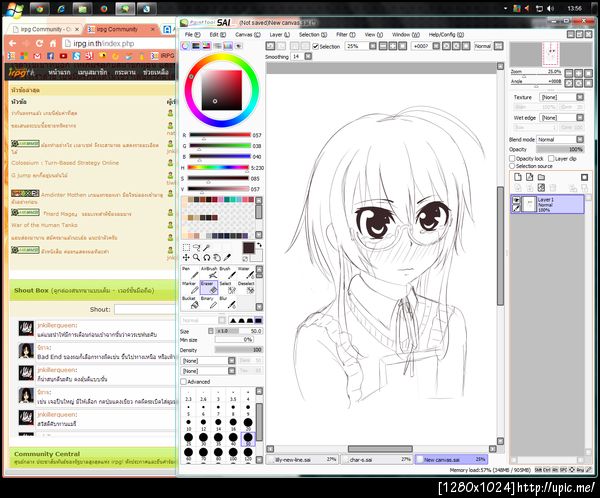Select the Eraser tool
Screen dimensions: 600x498
209,287
